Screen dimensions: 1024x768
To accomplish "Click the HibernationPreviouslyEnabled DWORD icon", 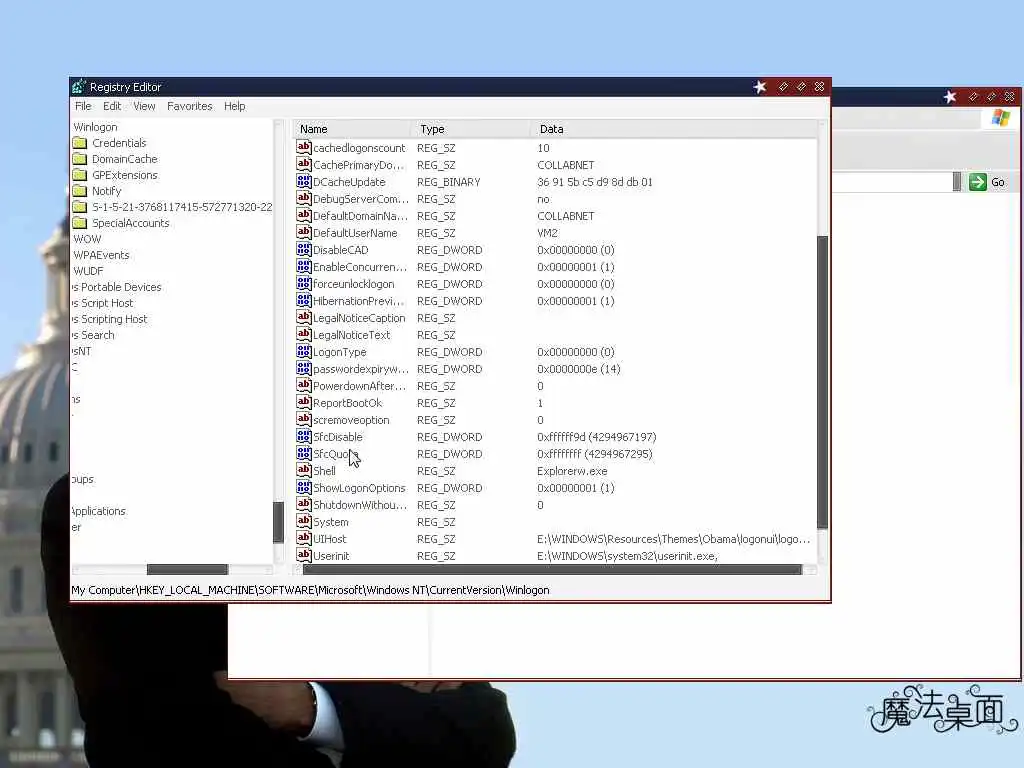I will 304,300.
